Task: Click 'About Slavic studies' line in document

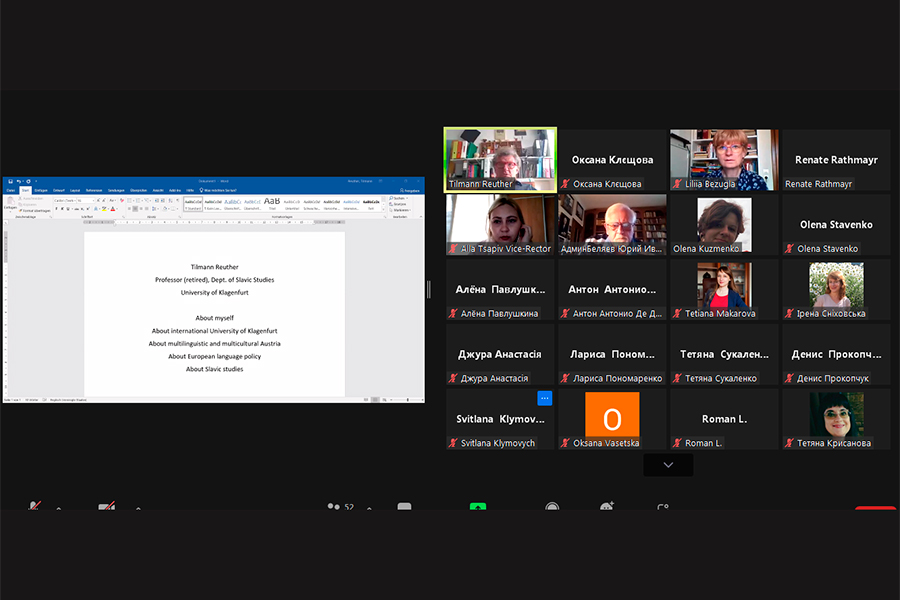Action: [215, 369]
